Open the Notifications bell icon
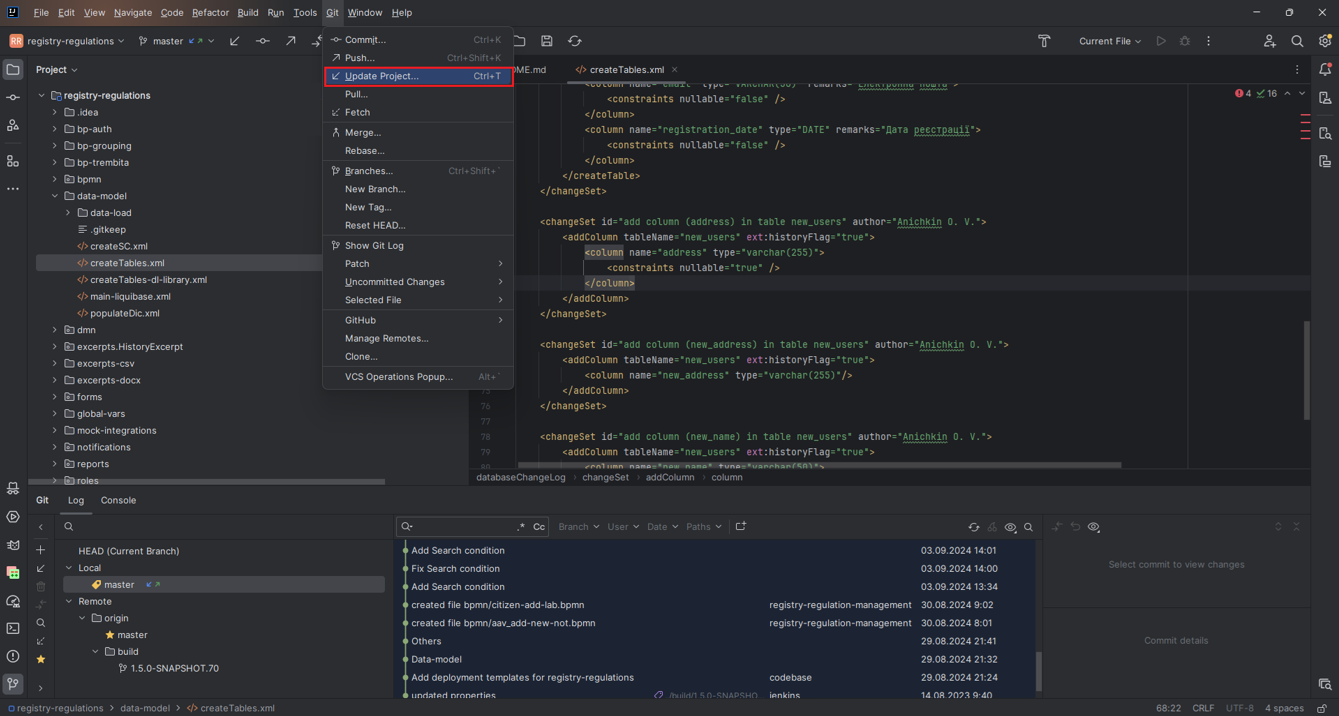 point(1325,70)
